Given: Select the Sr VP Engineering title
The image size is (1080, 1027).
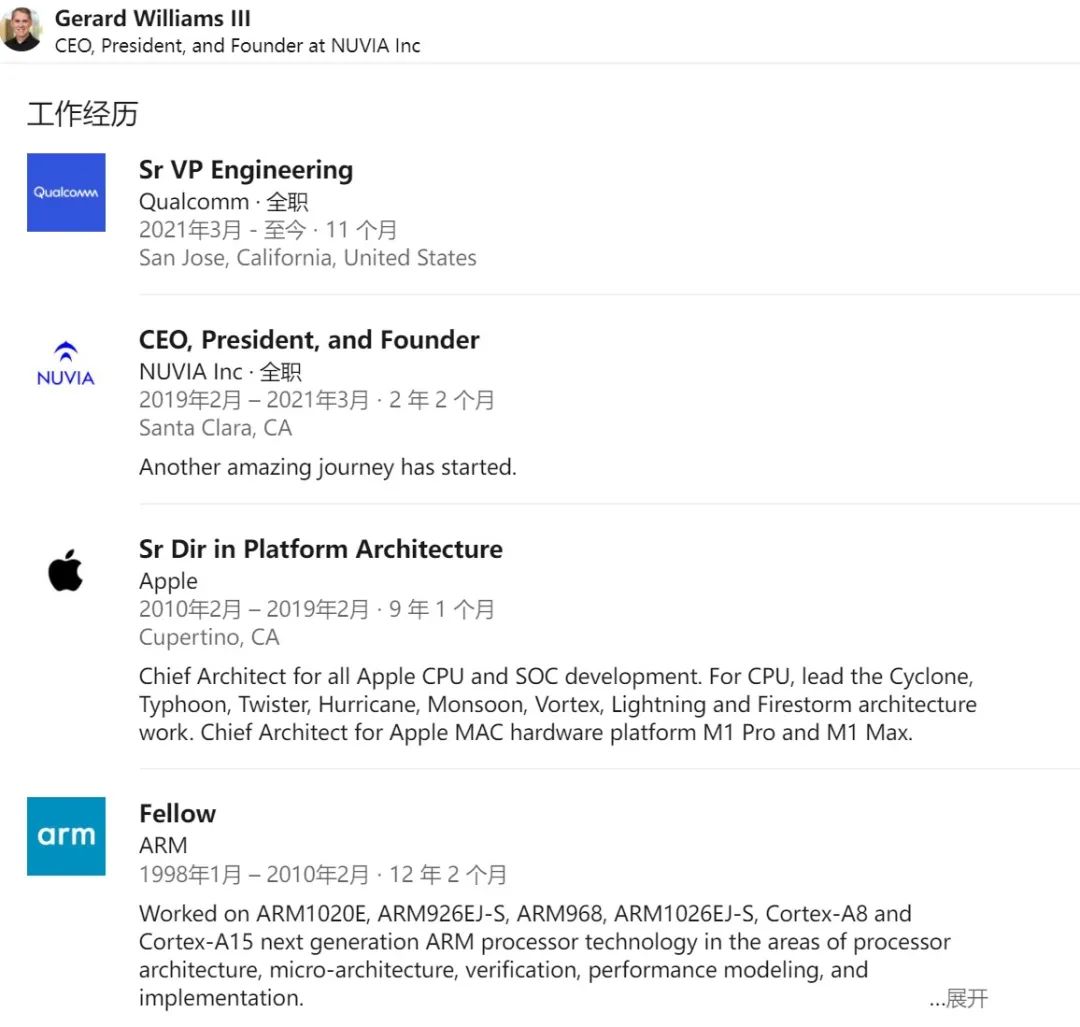Looking at the screenshot, I should pyautogui.click(x=246, y=170).
